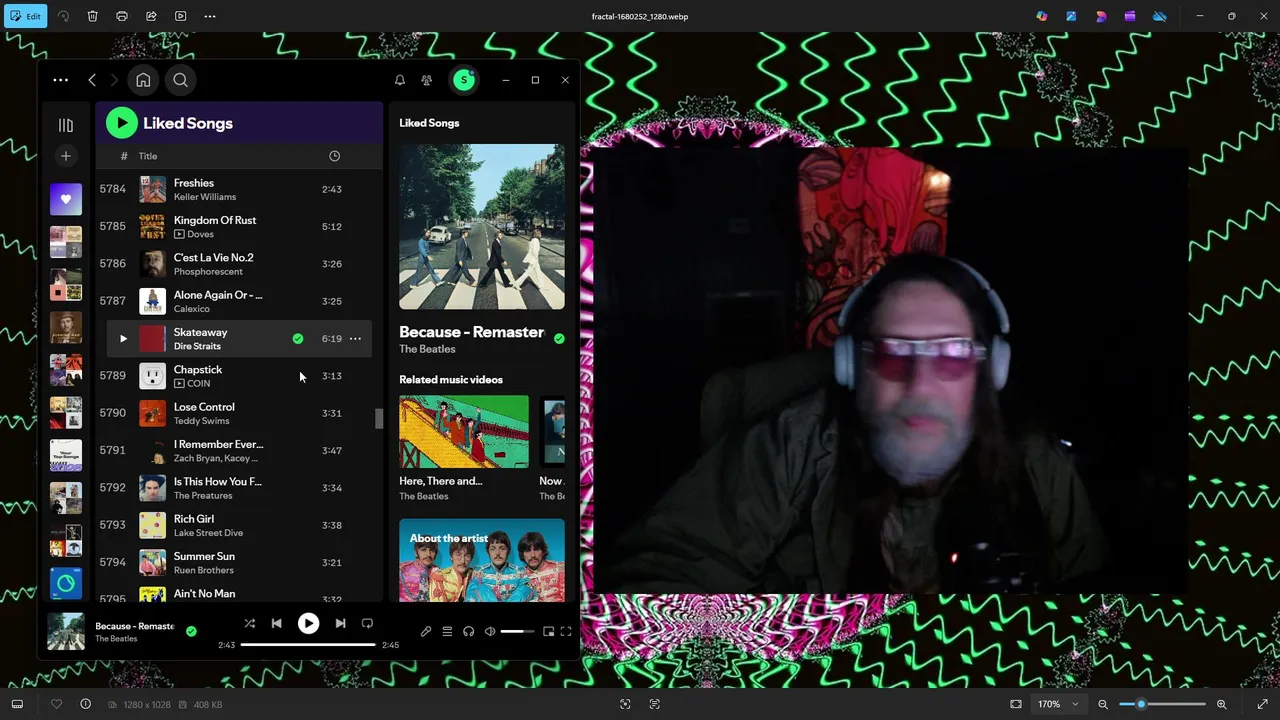The width and height of the screenshot is (1280, 720).
Task: Open the Abbey Road album art in the right panel
Action: point(482,227)
